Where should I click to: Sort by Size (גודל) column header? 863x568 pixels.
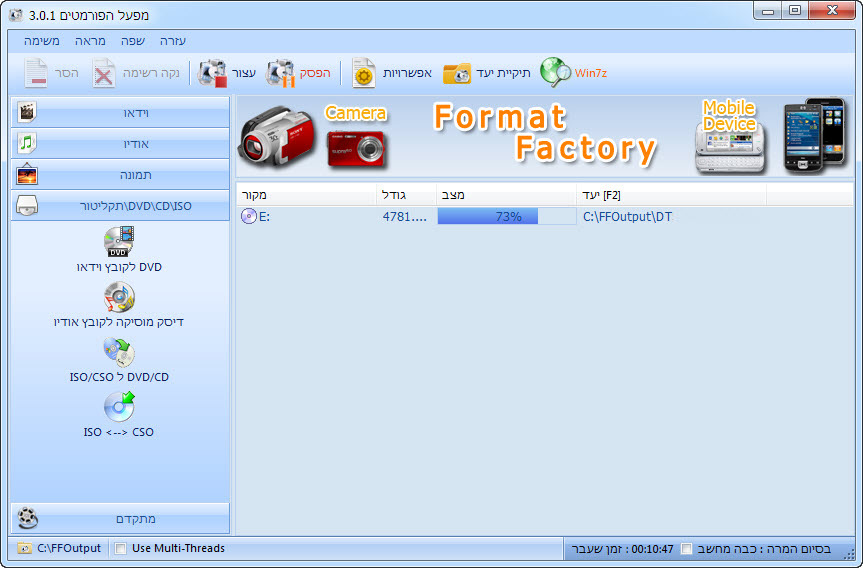point(406,195)
